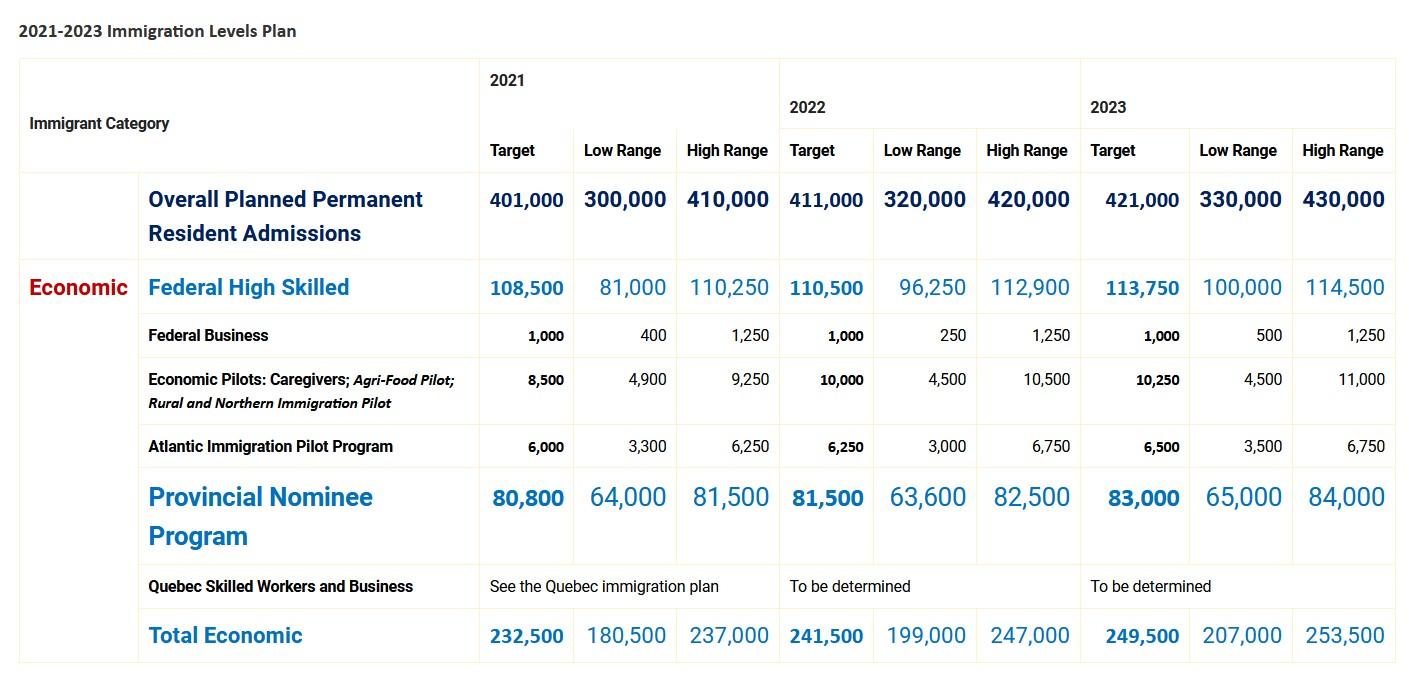
Task: Select the 80,800 Provincial Nominee target cell
Action: pos(527,498)
